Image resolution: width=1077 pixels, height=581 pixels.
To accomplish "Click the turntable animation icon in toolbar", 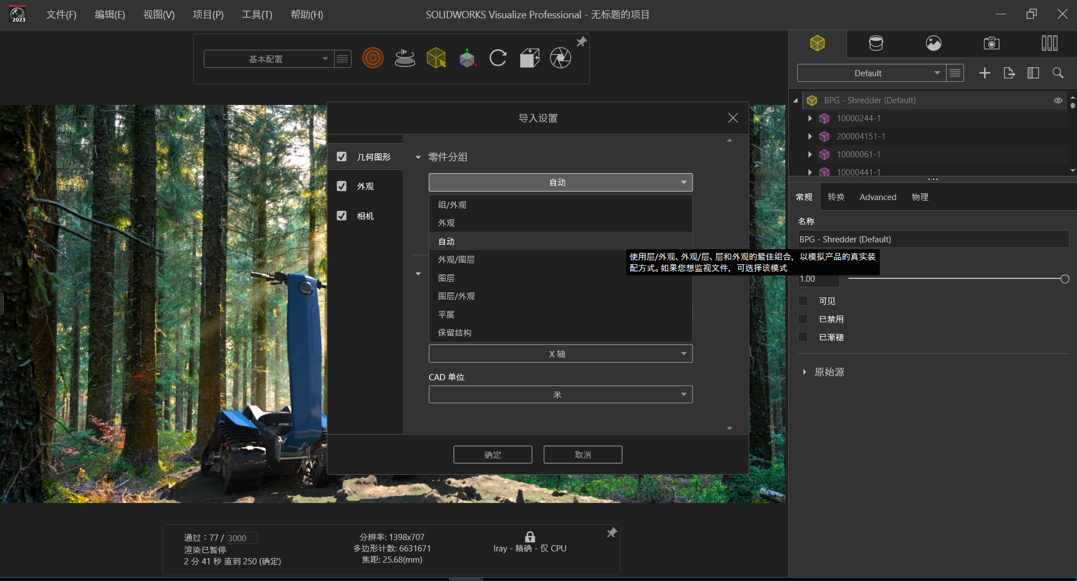I will (x=404, y=57).
